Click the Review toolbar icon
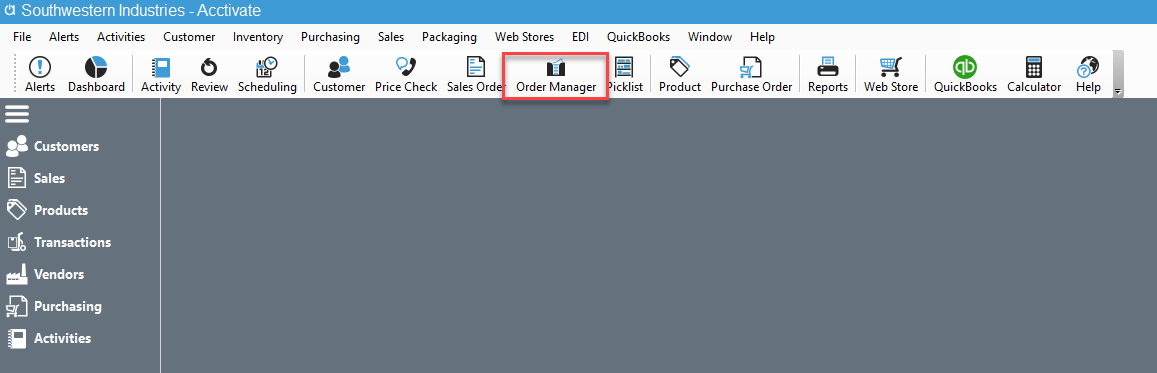 click(209, 74)
